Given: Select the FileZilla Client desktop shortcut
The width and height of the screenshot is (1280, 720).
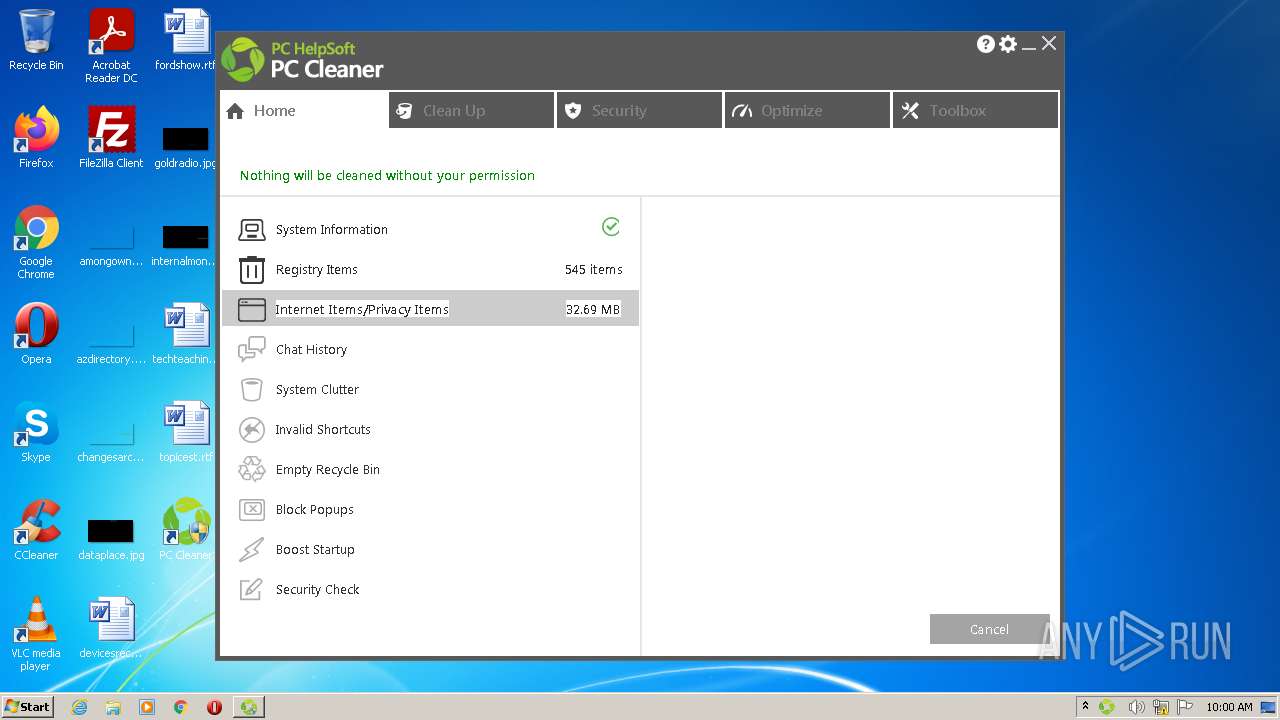Looking at the screenshot, I should [x=111, y=138].
